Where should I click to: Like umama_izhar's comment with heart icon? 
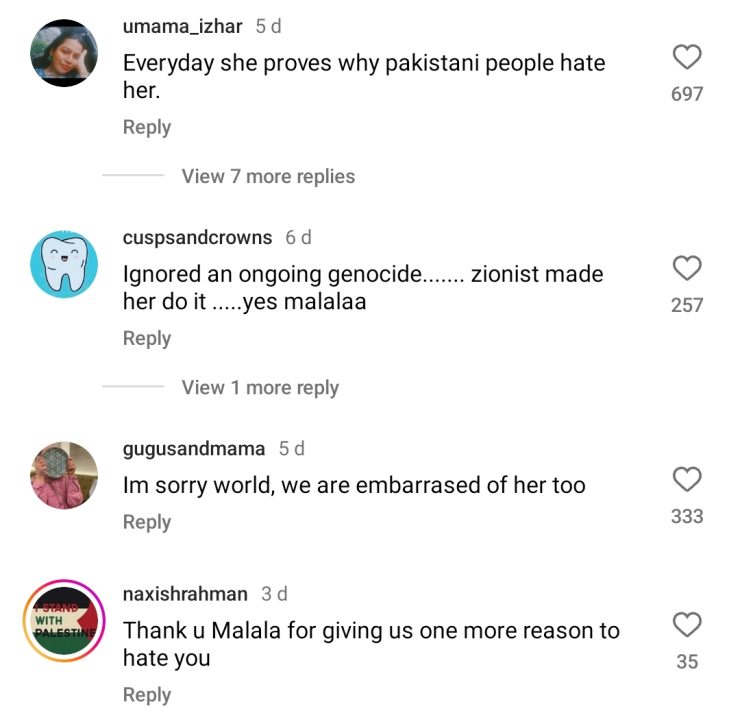687,57
